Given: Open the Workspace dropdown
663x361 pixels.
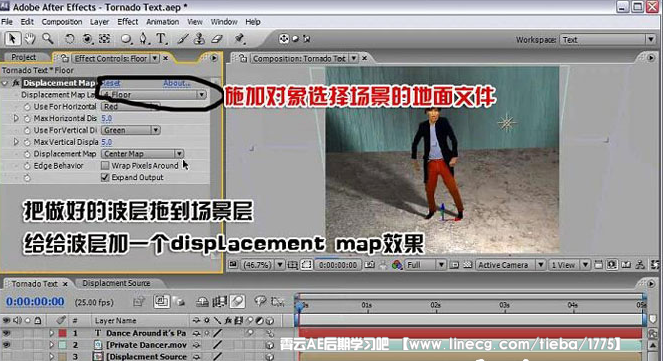Looking at the screenshot, I should (608, 40).
